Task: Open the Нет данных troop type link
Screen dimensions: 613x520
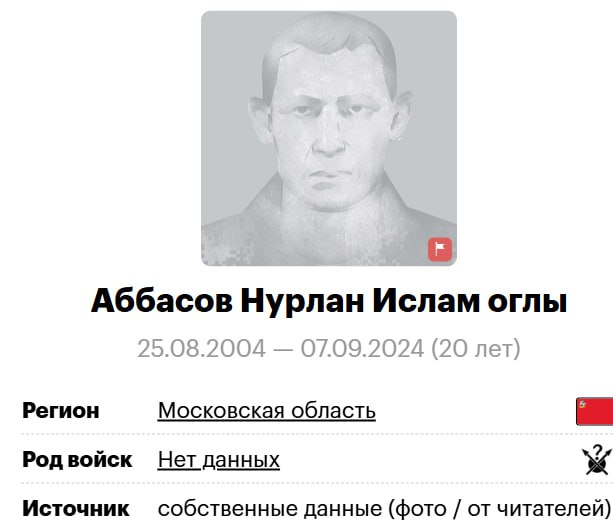Action: (219, 459)
